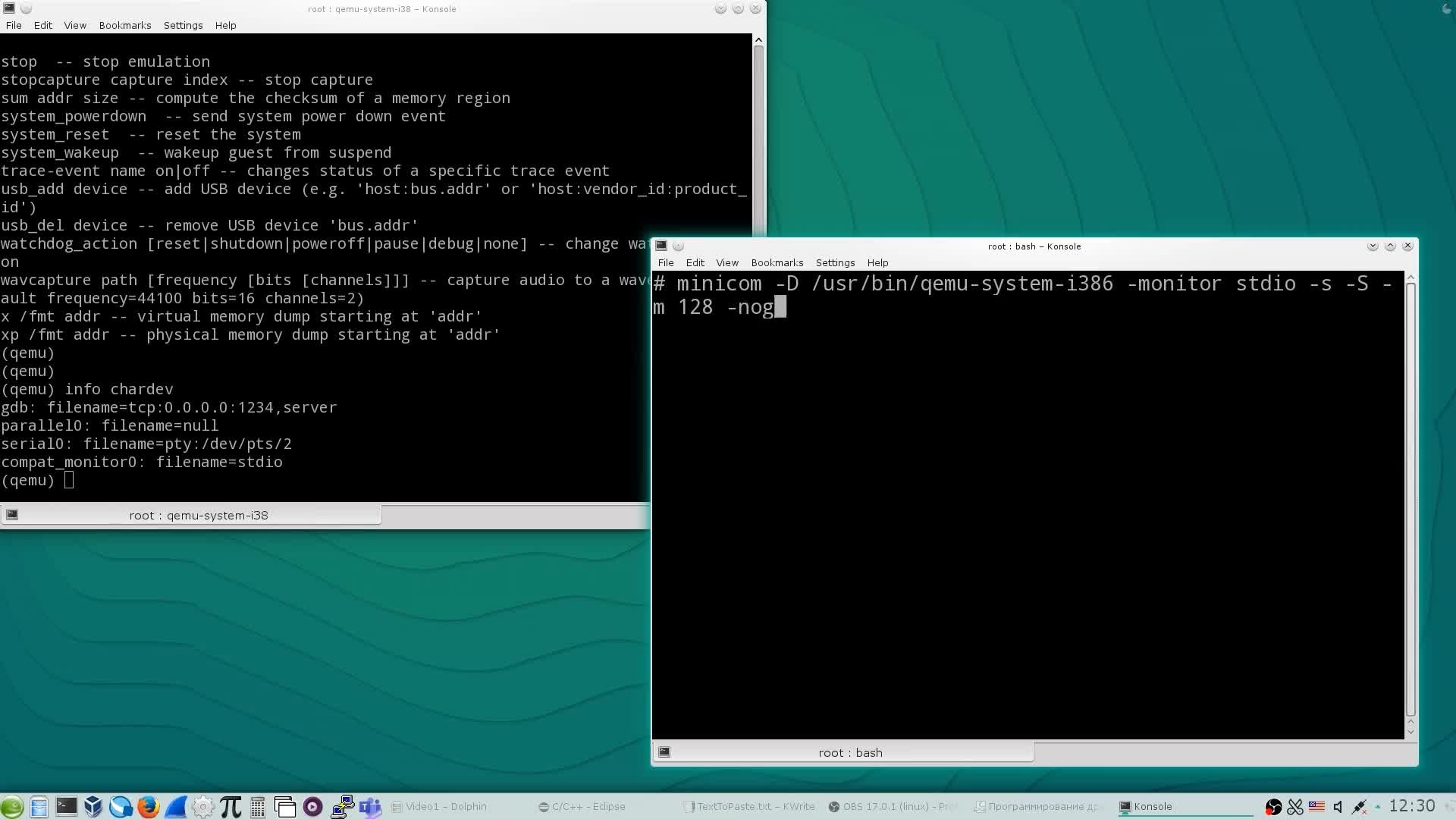Click the 'parallel0: filename=null' line
This screenshot has width=1456, height=819.
110,425
